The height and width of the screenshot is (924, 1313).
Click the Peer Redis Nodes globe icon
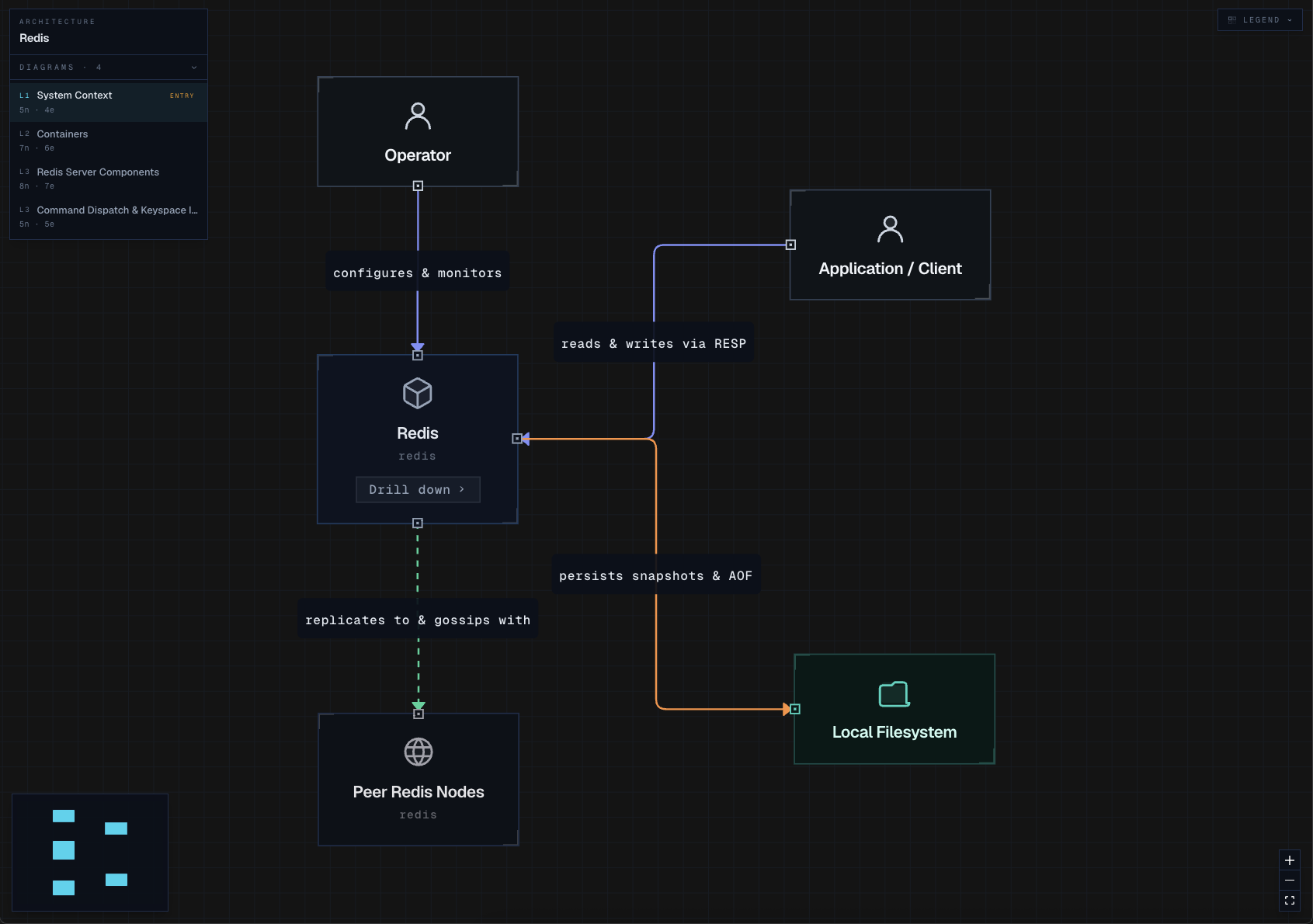pyautogui.click(x=419, y=752)
